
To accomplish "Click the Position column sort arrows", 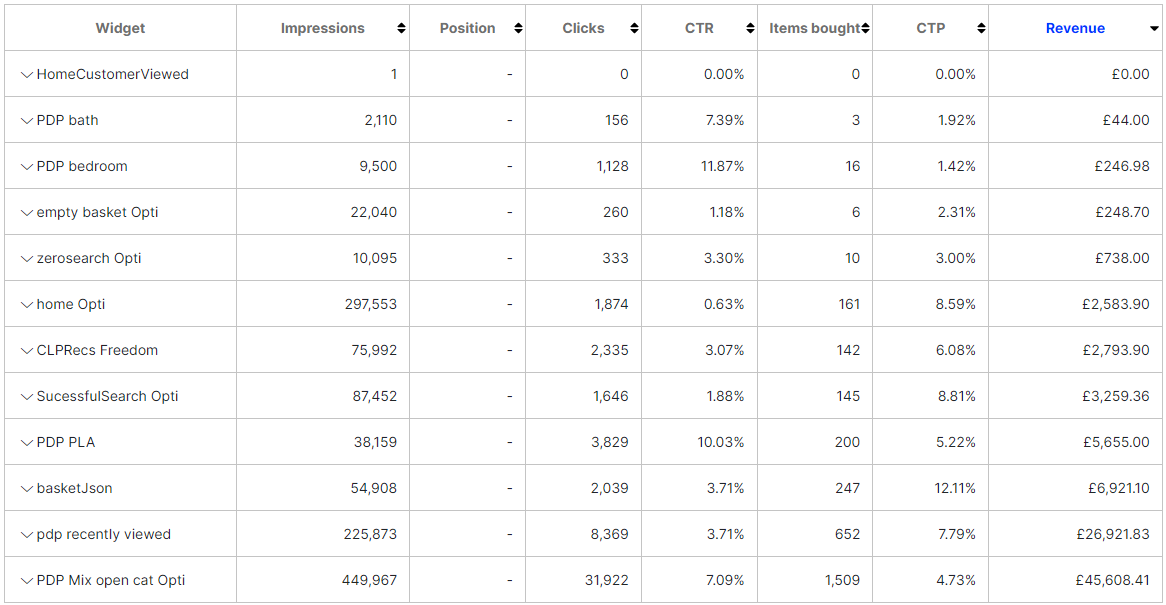I will (x=518, y=29).
